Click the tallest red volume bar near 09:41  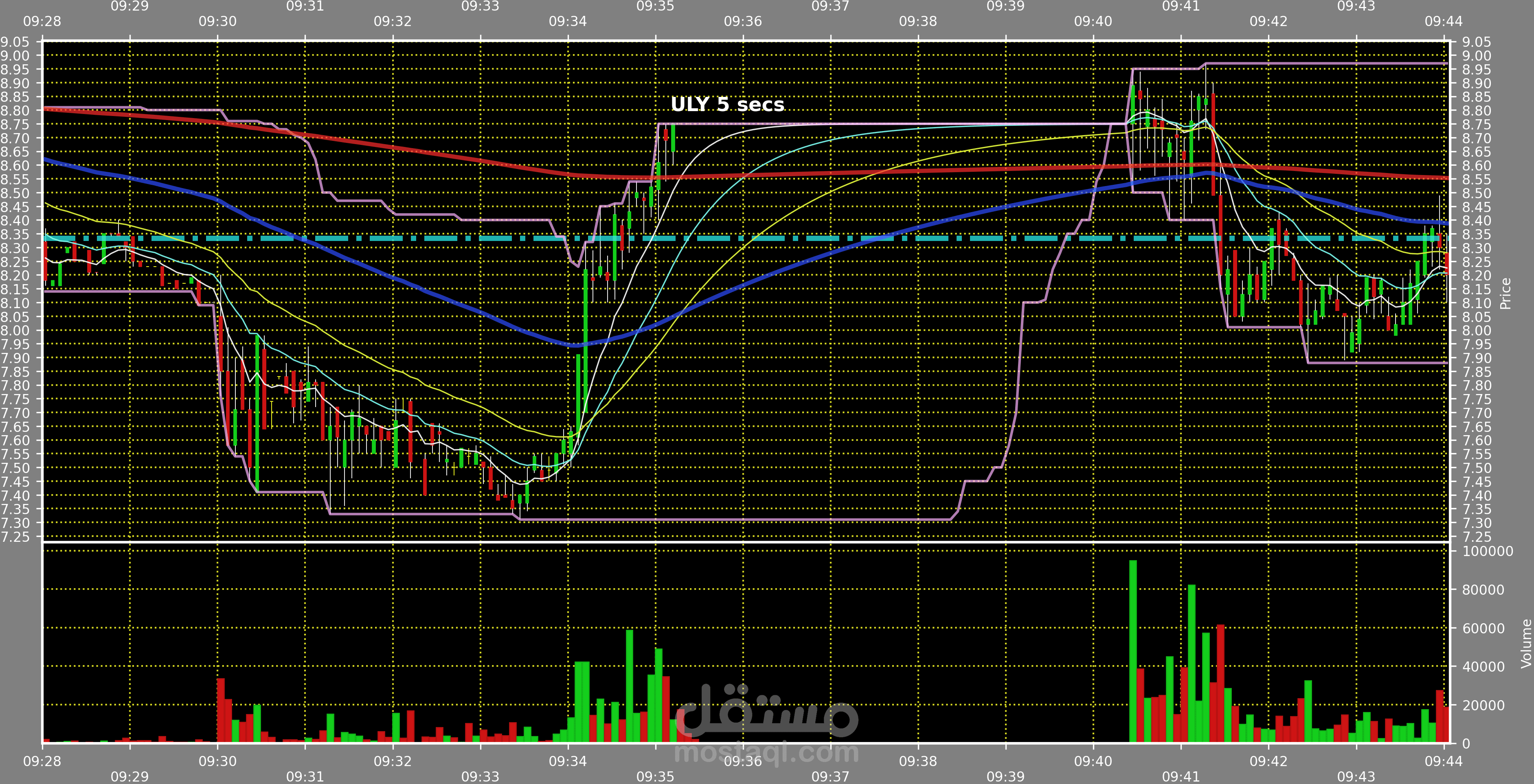tap(1220, 683)
